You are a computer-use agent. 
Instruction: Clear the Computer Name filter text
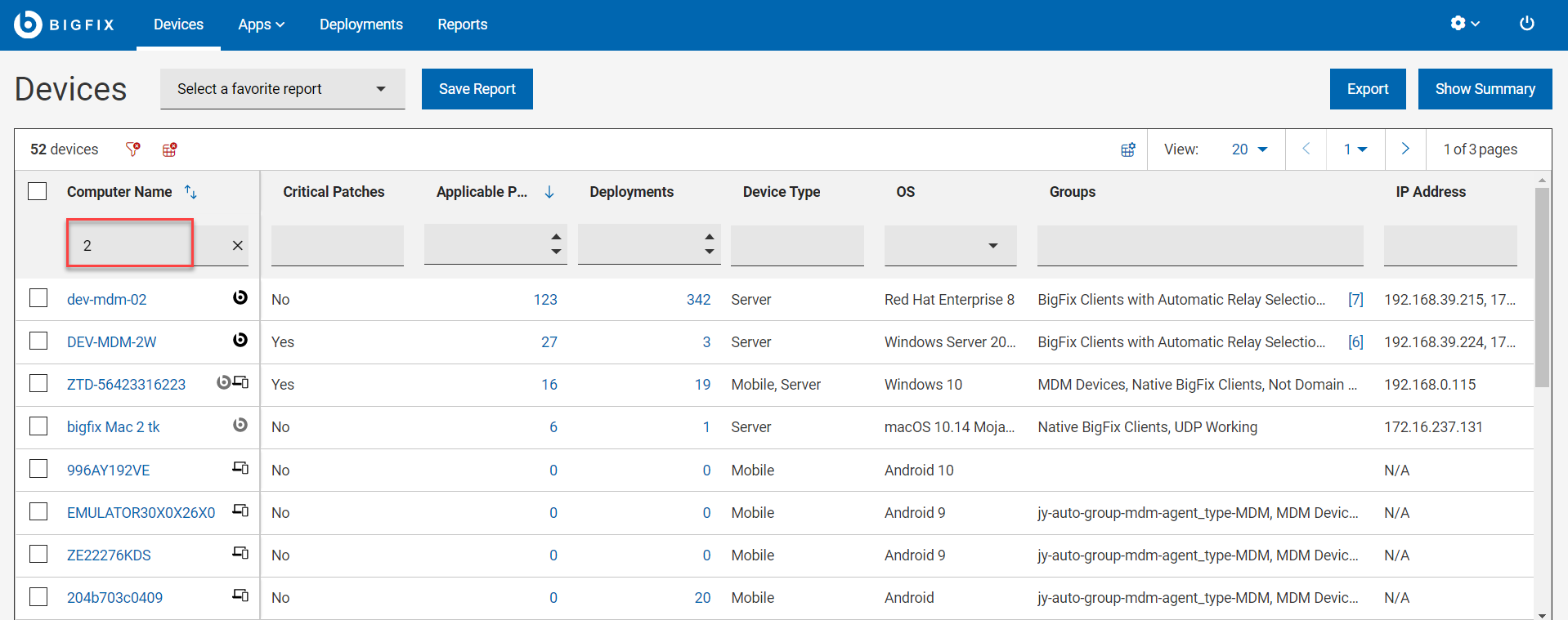click(x=237, y=246)
